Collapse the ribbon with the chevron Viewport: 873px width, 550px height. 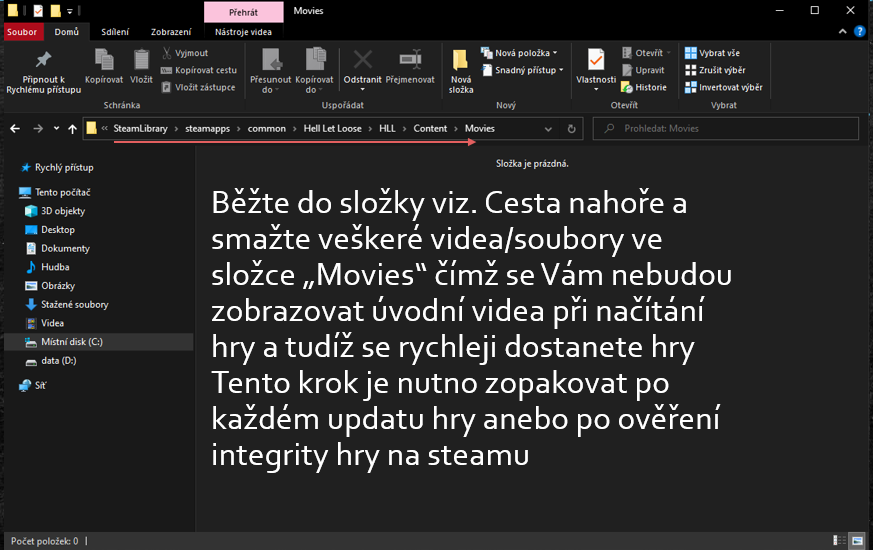[x=842, y=32]
